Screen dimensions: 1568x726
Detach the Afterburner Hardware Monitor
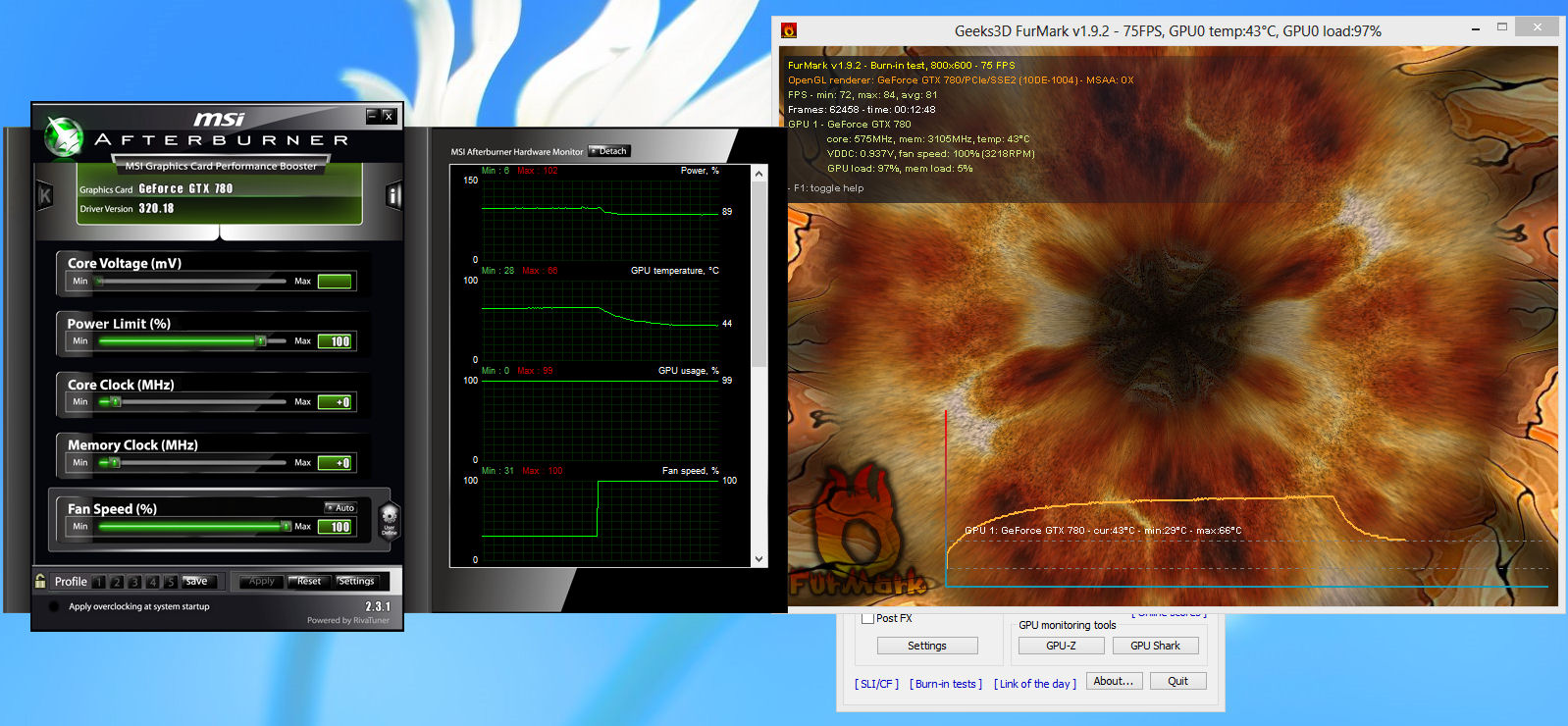pyautogui.click(x=609, y=151)
